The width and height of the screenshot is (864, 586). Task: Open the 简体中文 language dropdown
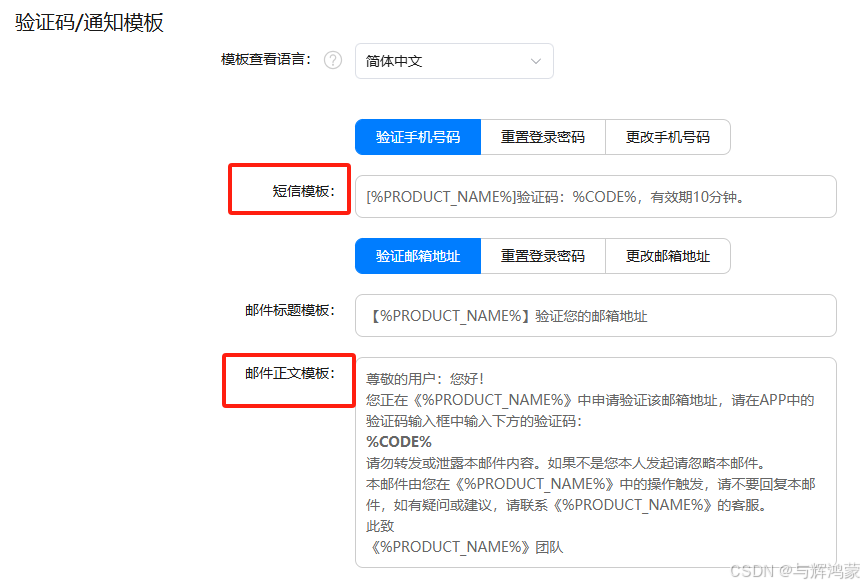pos(454,61)
